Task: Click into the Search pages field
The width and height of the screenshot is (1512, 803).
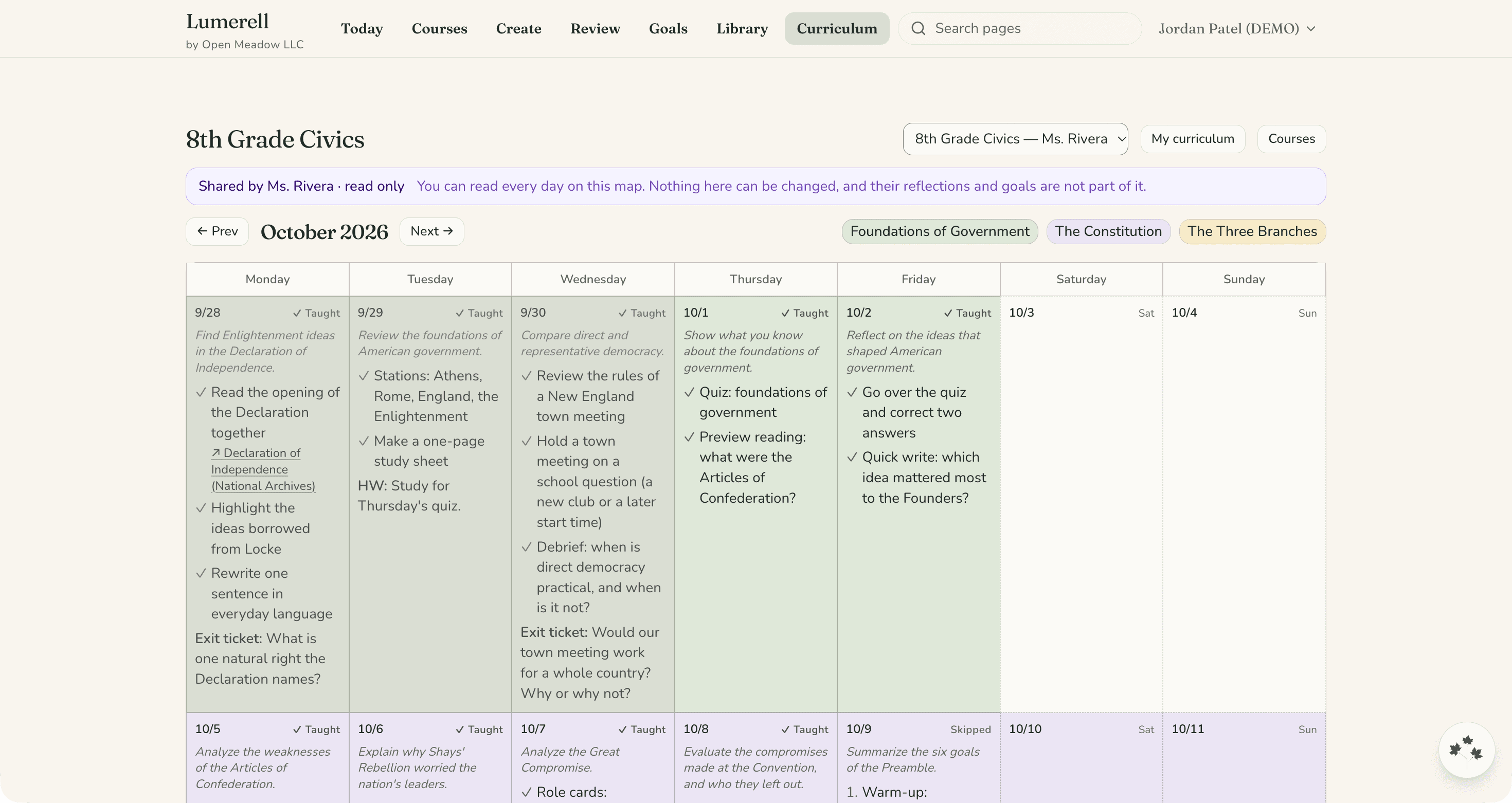Action: pos(1020,28)
